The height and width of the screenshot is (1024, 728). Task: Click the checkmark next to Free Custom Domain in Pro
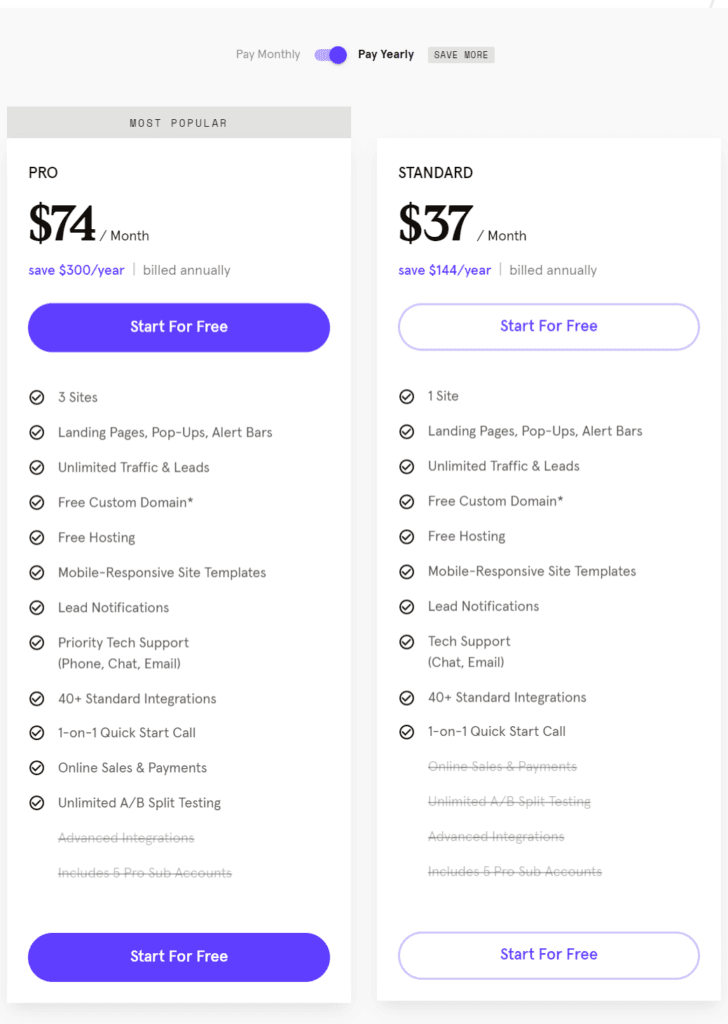[36, 502]
